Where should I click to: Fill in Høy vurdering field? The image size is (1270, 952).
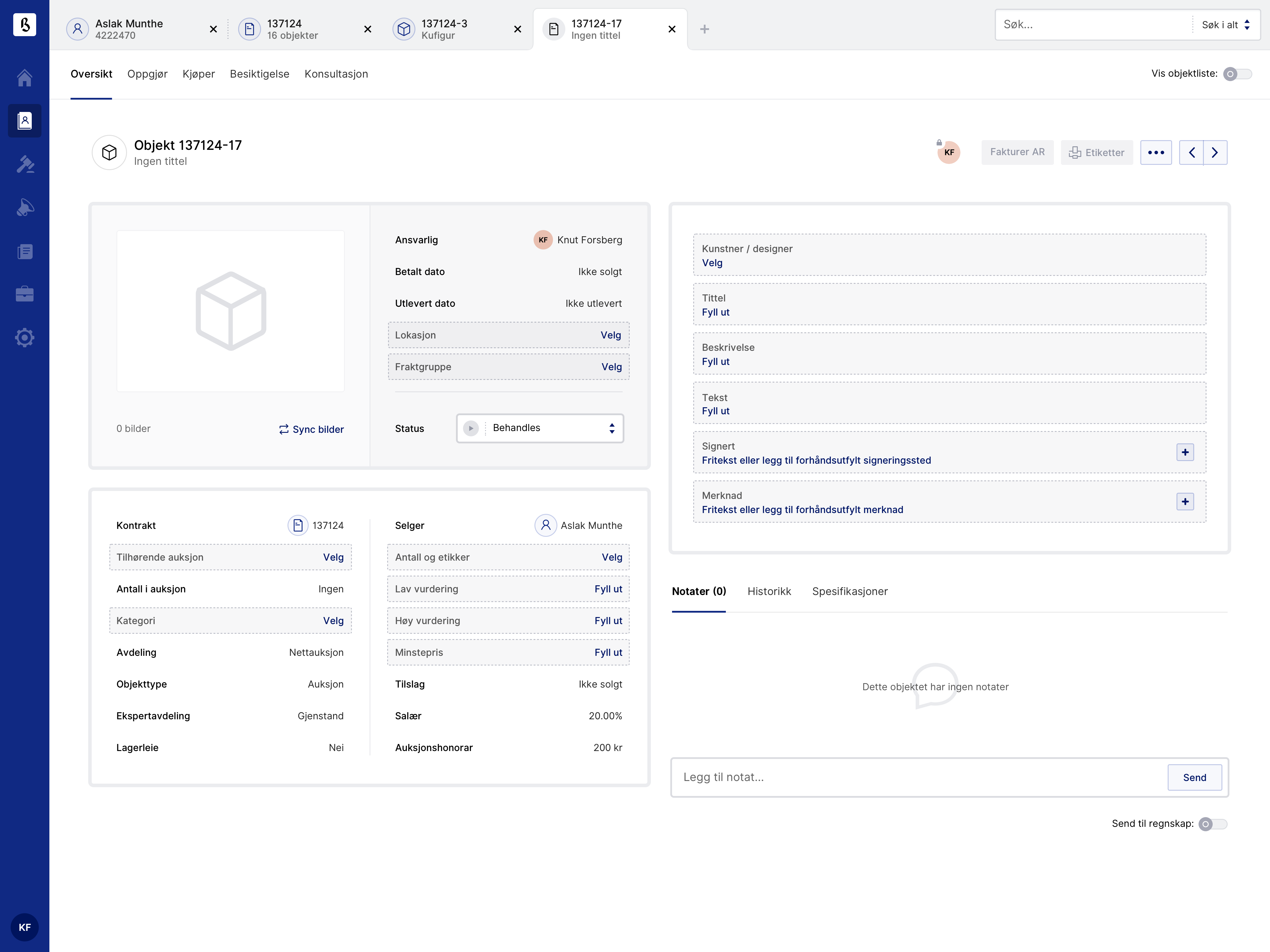(509, 620)
